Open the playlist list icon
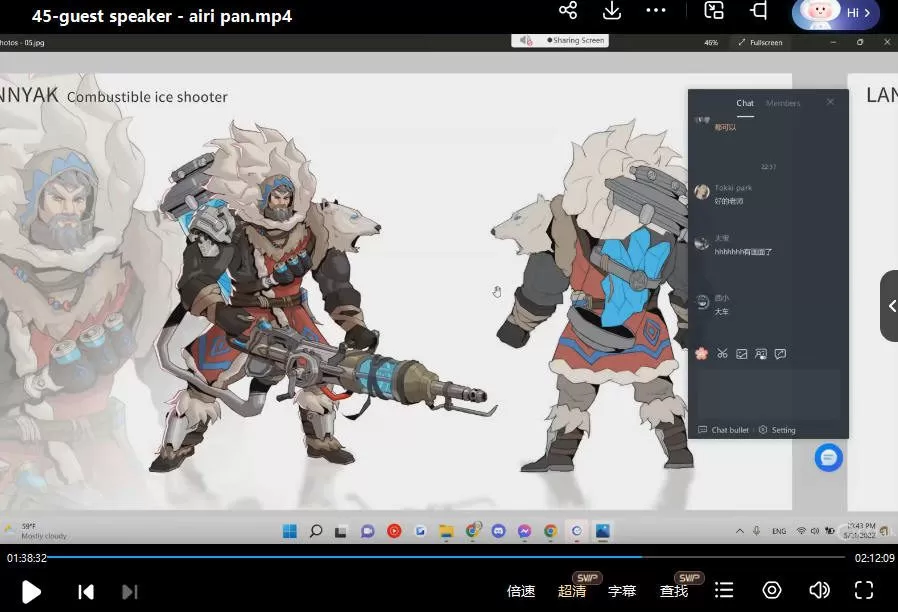This screenshot has height=612, width=898. (725, 591)
